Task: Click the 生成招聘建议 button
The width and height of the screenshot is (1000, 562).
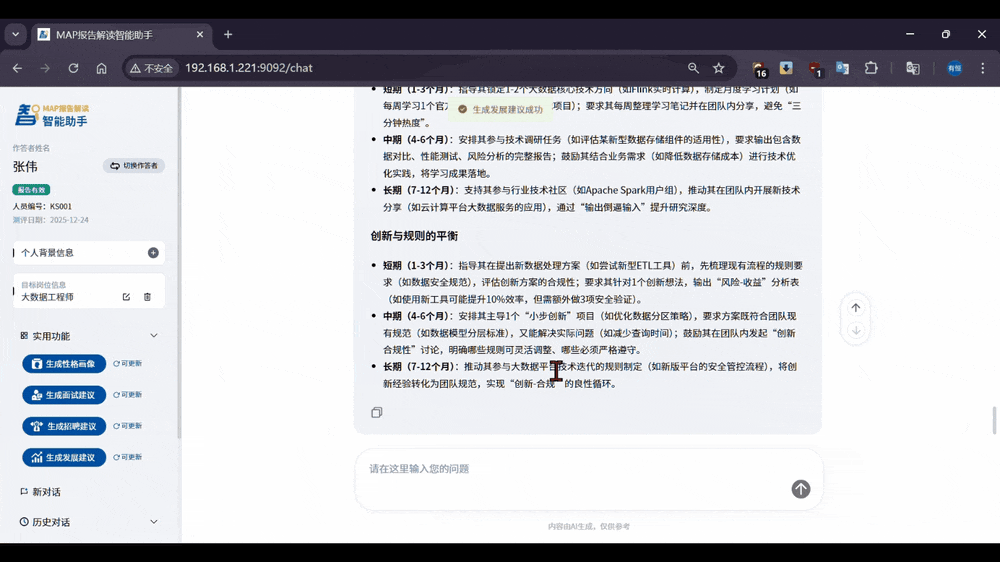Action: tap(64, 426)
